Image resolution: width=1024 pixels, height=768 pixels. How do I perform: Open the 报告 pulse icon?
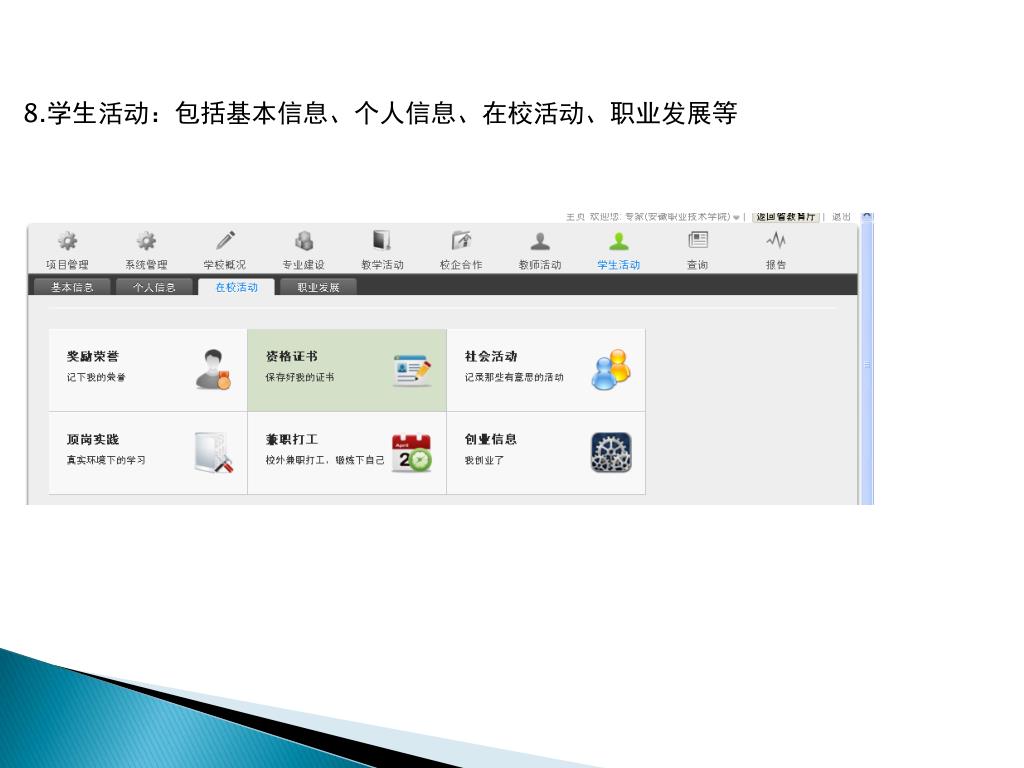[776, 240]
